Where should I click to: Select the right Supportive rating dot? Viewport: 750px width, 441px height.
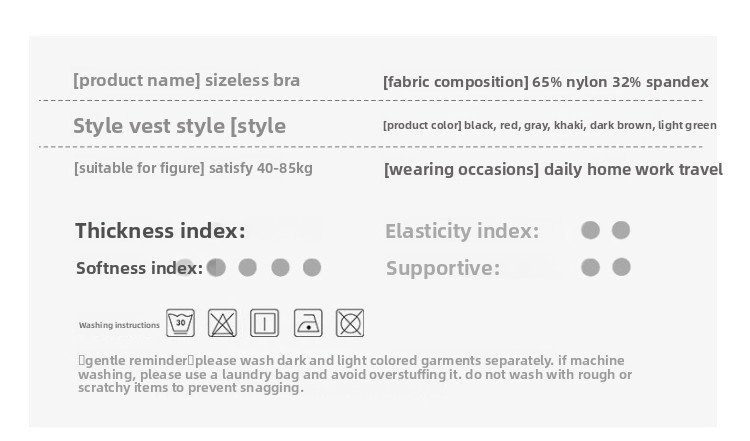[x=621, y=267]
